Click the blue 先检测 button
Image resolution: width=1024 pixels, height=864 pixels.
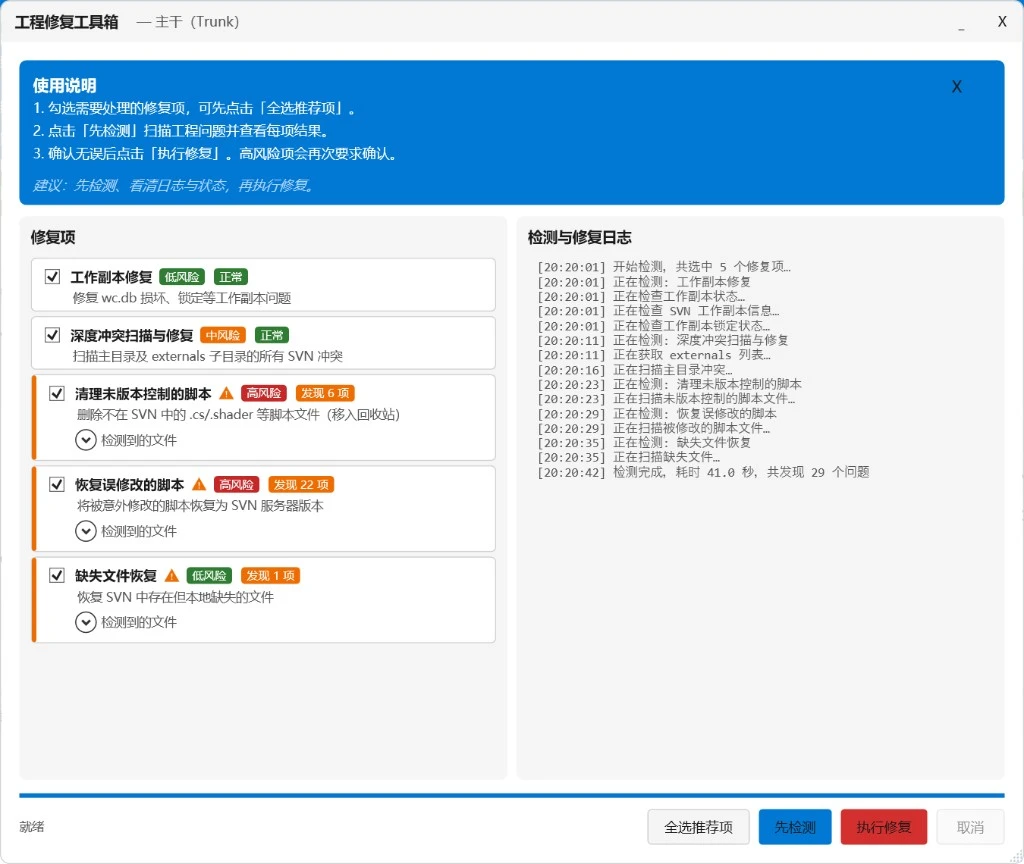tap(795, 827)
